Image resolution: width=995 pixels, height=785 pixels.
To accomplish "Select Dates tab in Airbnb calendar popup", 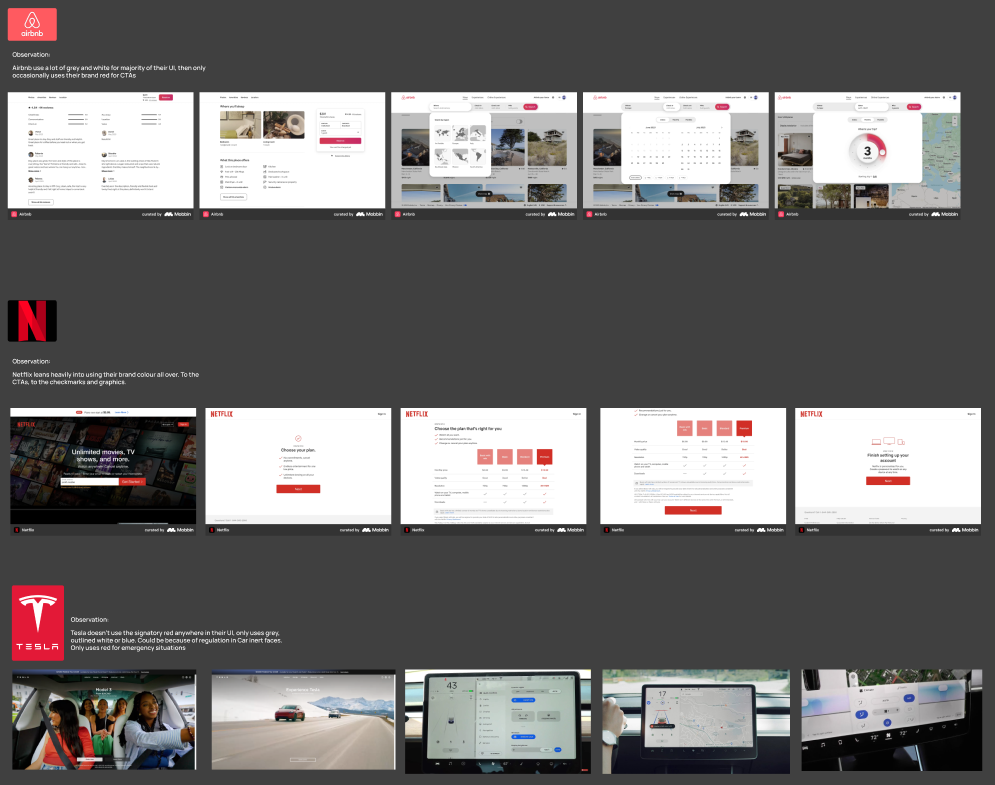I will tap(663, 119).
